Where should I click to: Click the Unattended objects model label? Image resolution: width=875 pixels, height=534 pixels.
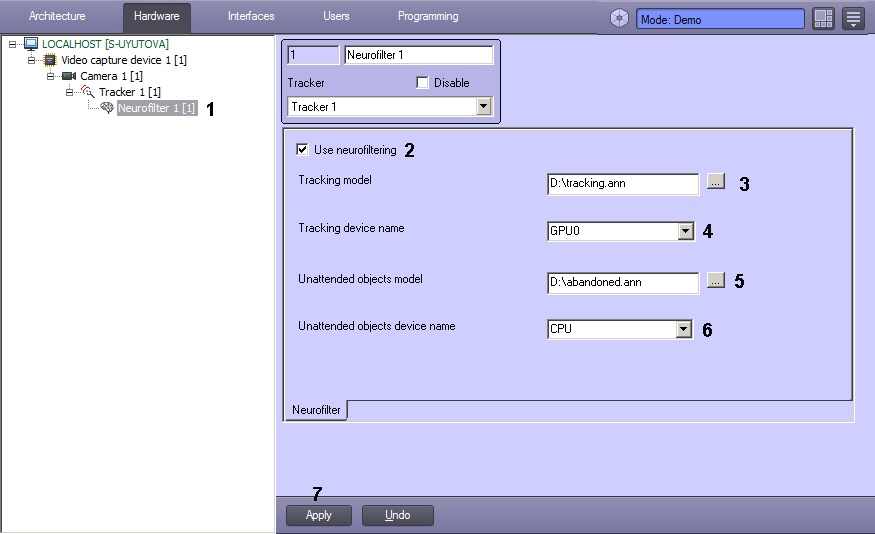[360, 278]
